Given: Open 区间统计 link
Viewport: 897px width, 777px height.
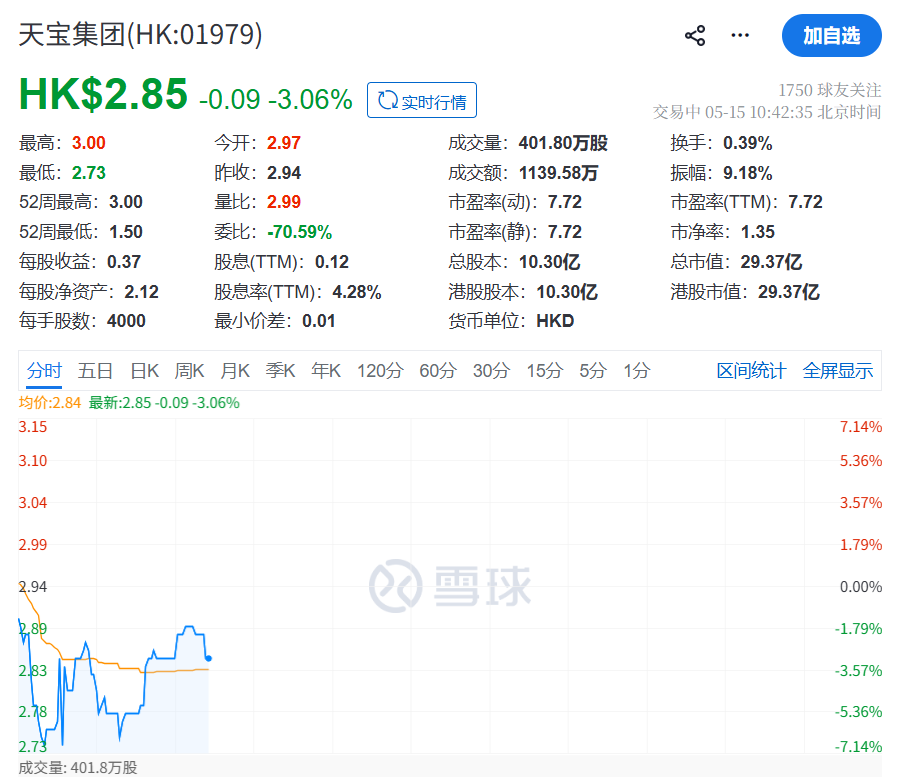Looking at the screenshot, I should click(751, 371).
